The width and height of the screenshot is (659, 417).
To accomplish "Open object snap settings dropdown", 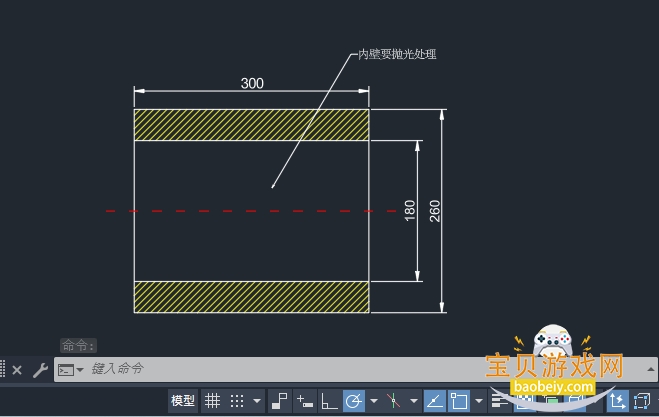I will pyautogui.click(x=479, y=401).
